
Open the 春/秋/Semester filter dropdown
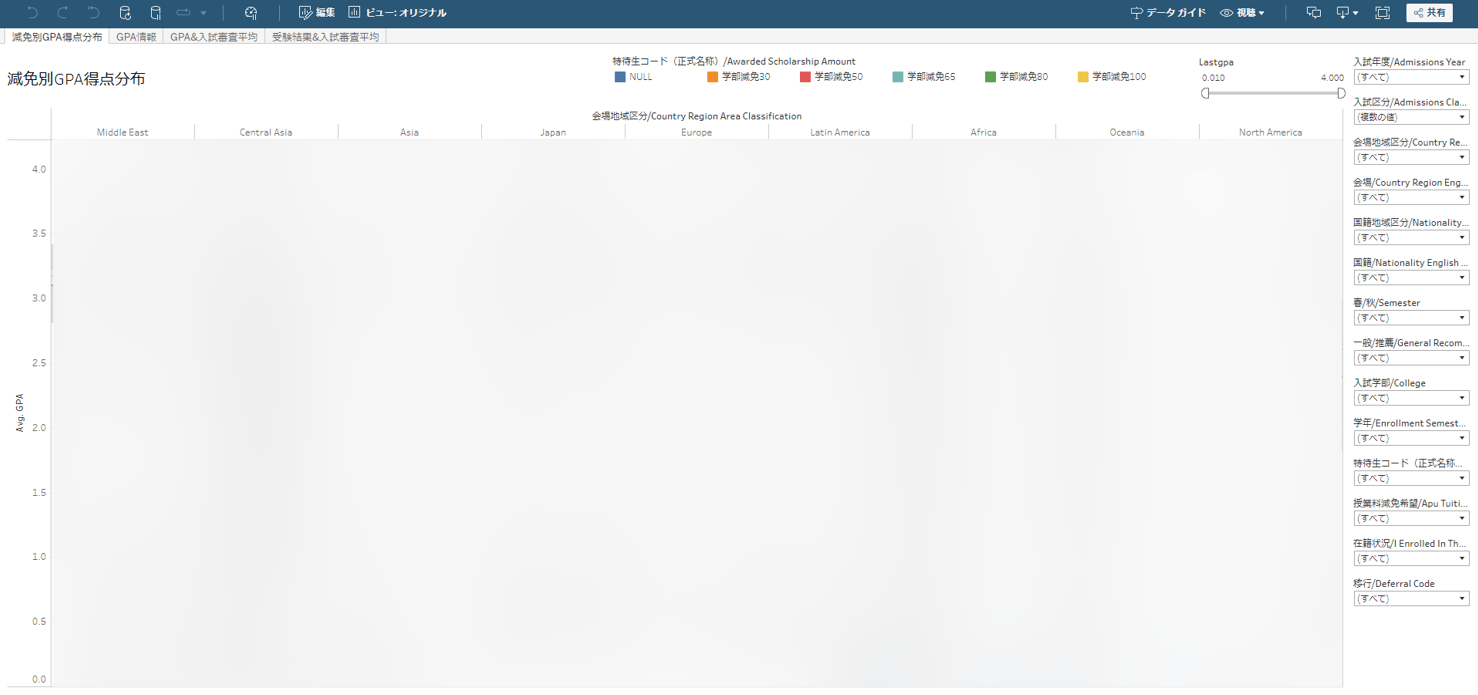click(1410, 318)
